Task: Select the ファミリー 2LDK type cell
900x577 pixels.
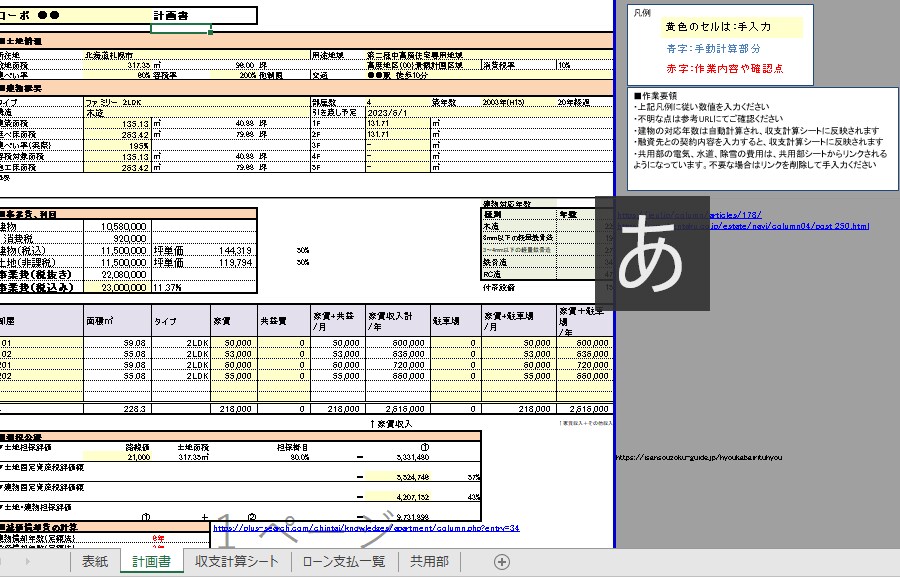Action: 196,102
